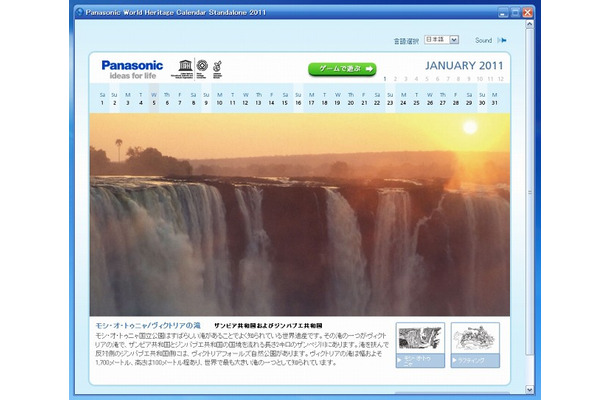
Task: Open the rafting sketch thumbnail
Action: click(475, 342)
